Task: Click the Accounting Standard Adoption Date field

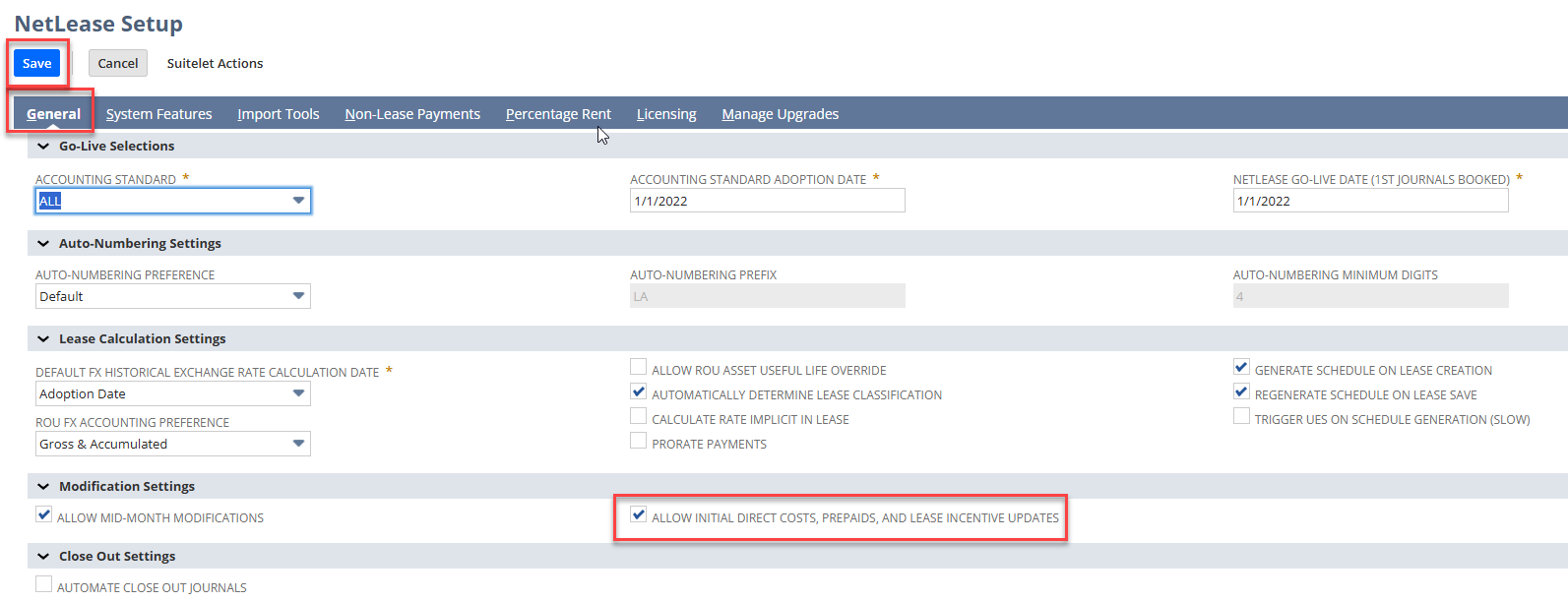Action: pyautogui.click(x=768, y=201)
